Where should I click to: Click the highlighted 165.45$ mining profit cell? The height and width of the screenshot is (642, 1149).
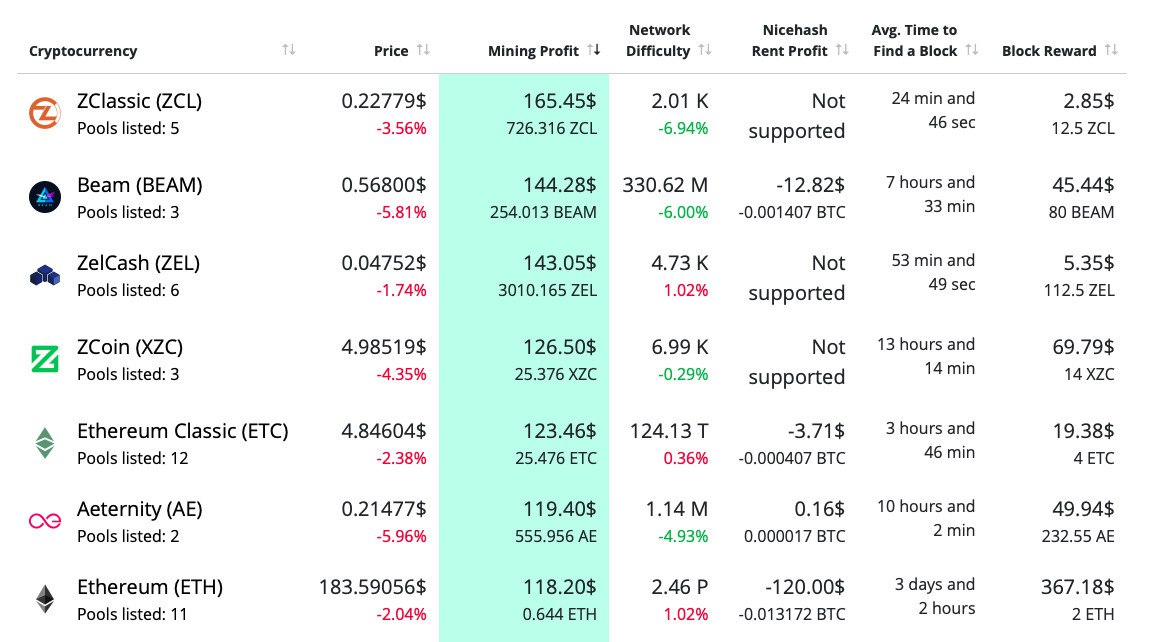[x=559, y=101]
